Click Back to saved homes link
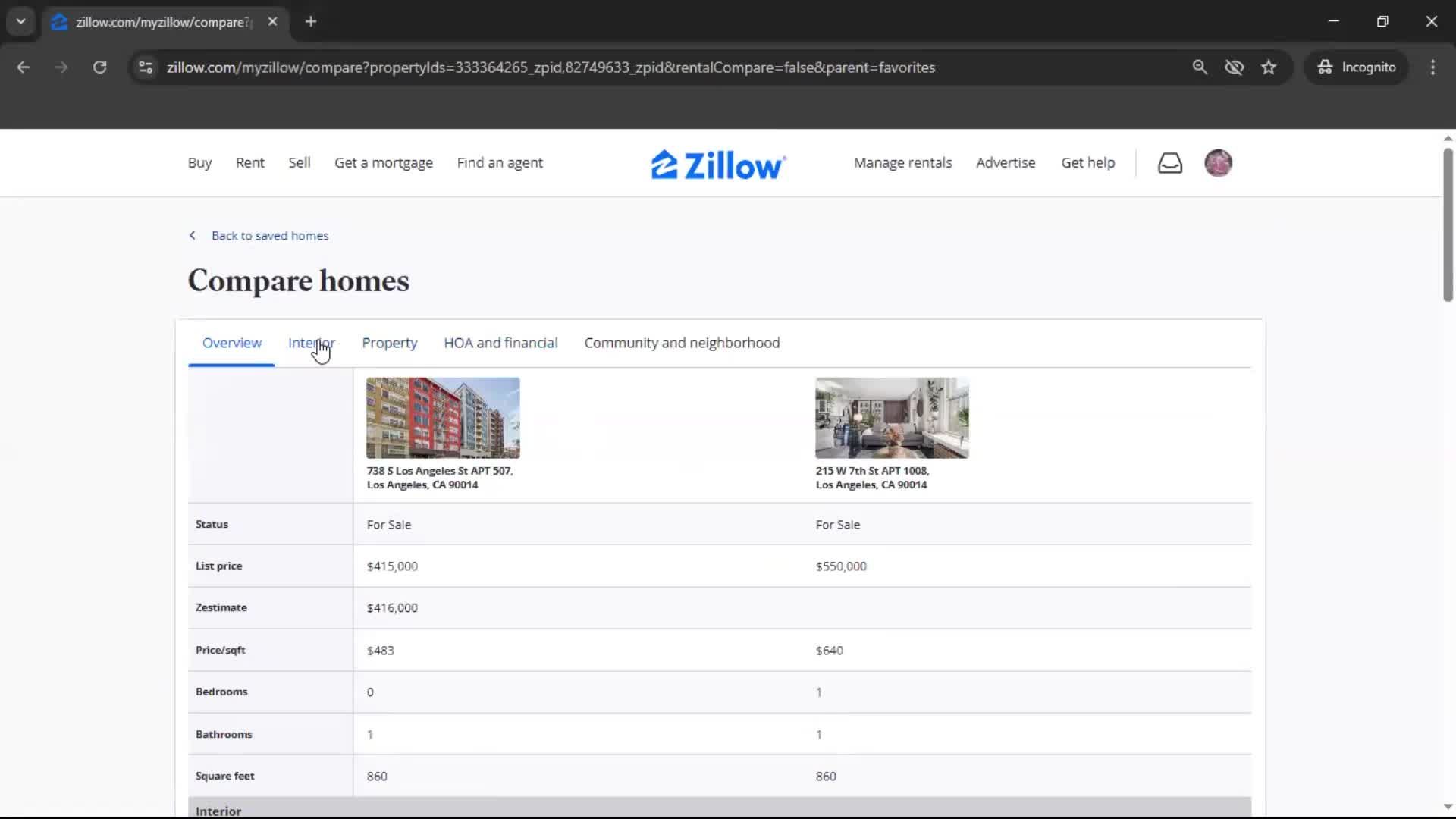This screenshot has height=819, width=1456. pos(269,236)
